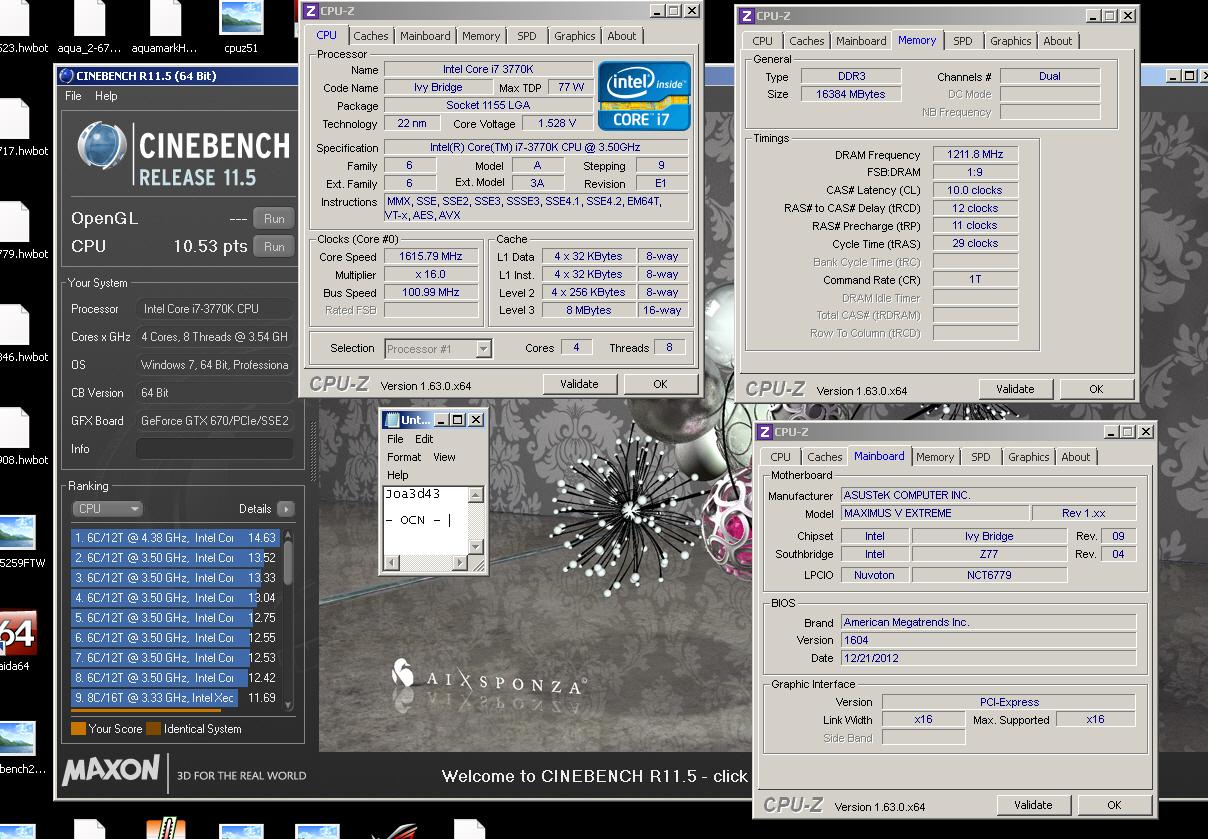The width and height of the screenshot is (1208, 839).
Task: Click OK in CPU-Z Mainboard window
Action: (1114, 804)
